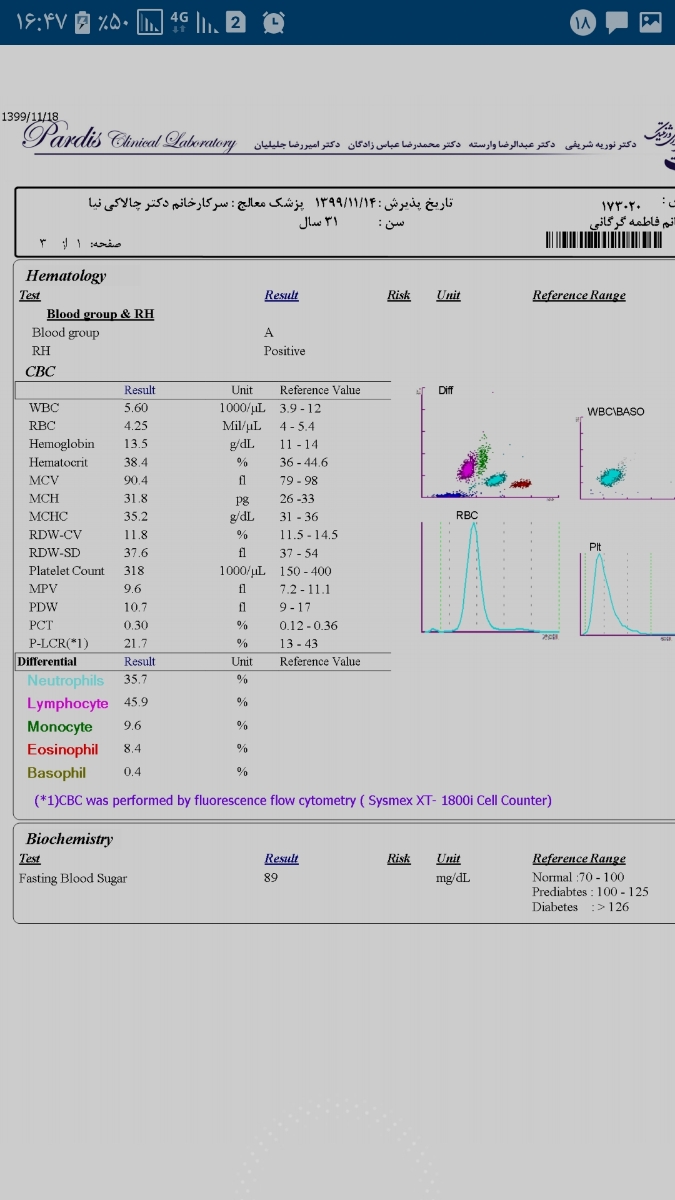Open the notification badge showing ۱۸
The width and height of the screenshot is (675, 1200).
(x=583, y=22)
